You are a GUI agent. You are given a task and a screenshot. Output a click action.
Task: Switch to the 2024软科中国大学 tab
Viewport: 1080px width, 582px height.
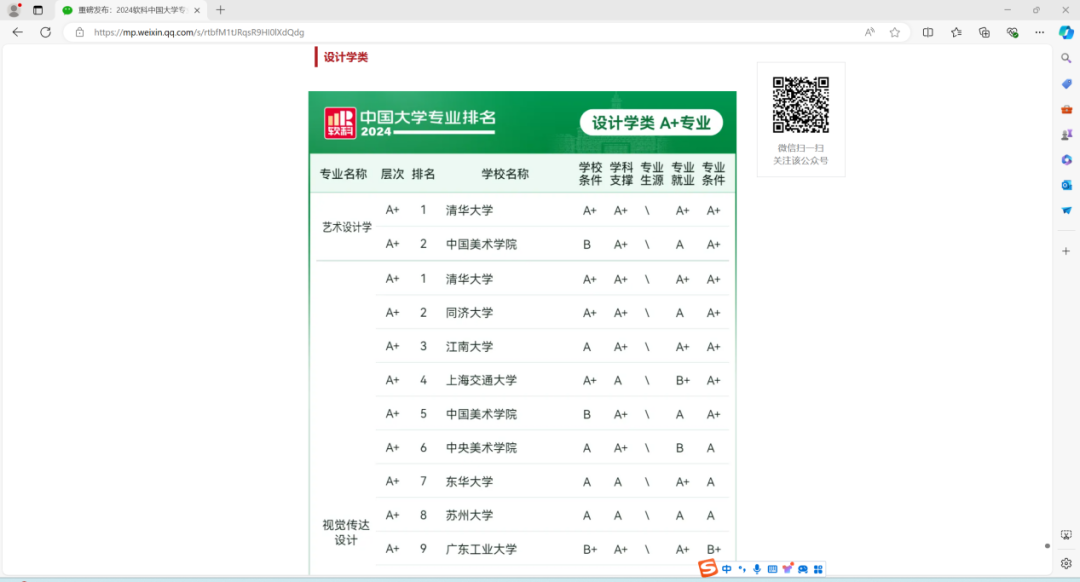point(129,10)
